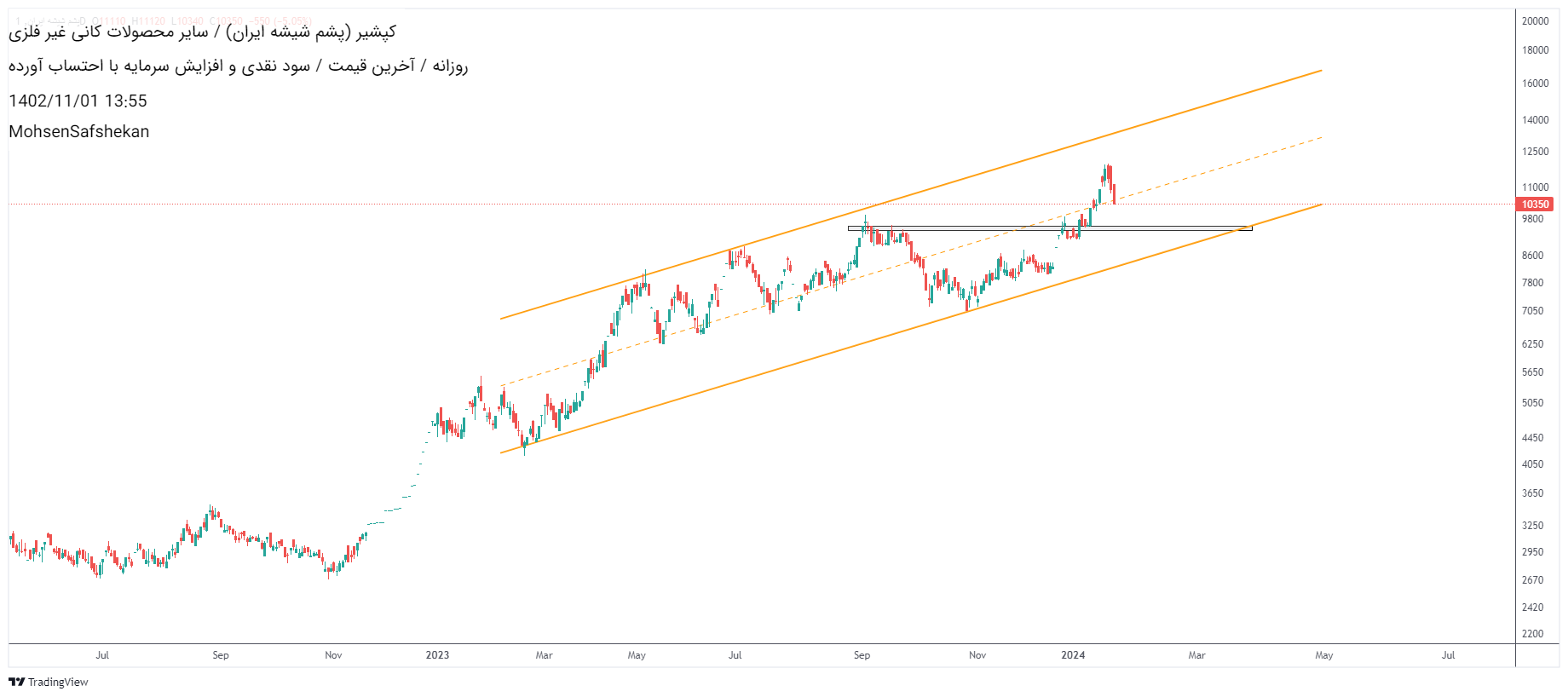Click the Sep label near 2023 year start
Viewport: 1568px width, 697px height.
tap(221, 655)
